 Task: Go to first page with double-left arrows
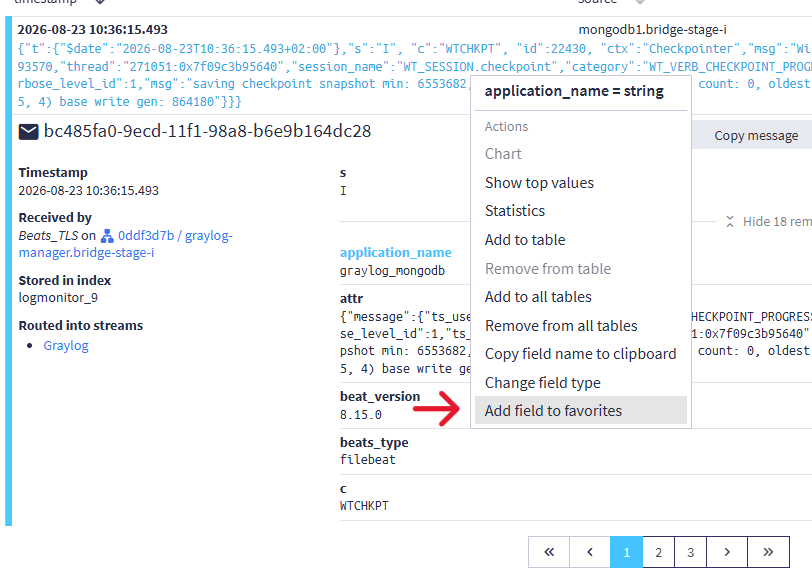(x=549, y=552)
